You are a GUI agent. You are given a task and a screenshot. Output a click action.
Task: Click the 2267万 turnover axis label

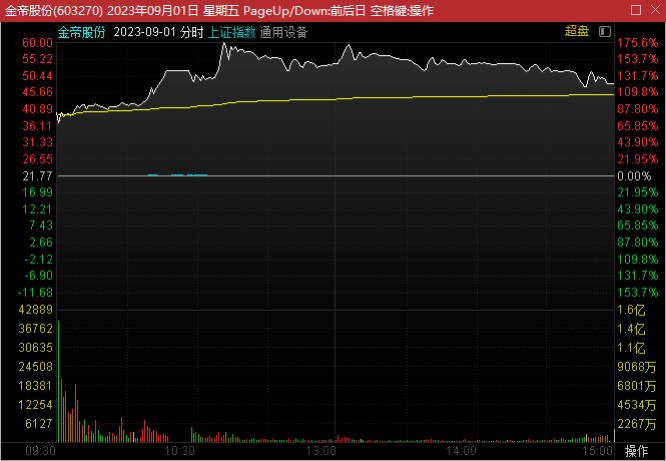click(x=637, y=424)
